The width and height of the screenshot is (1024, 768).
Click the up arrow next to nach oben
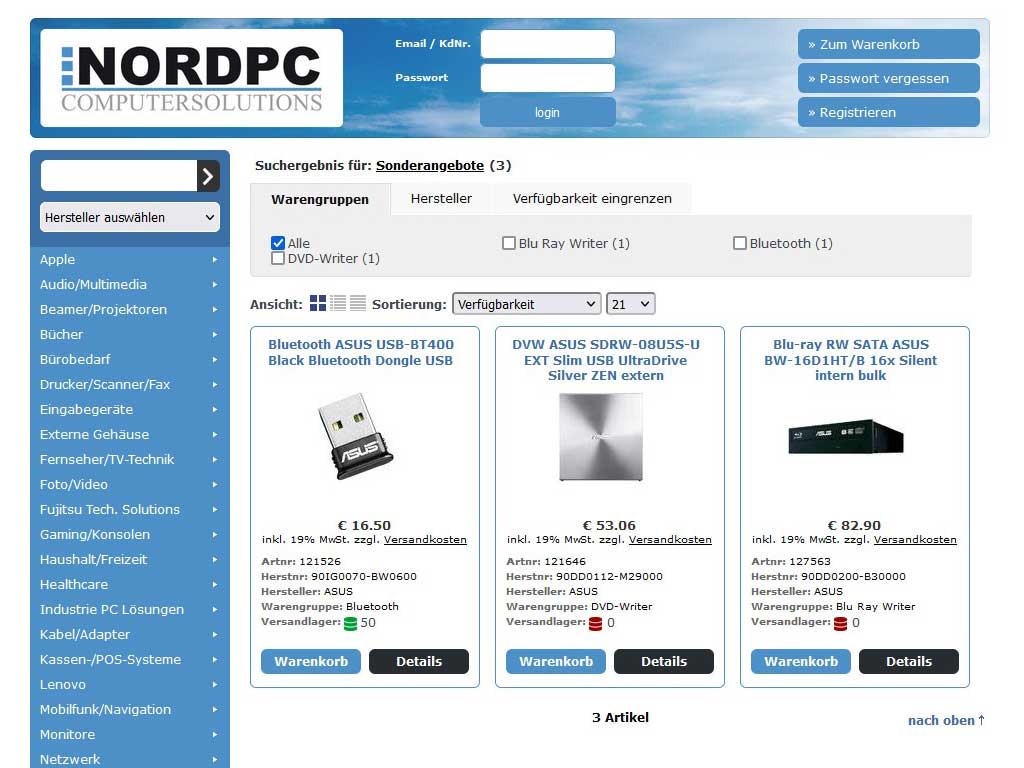coord(981,720)
